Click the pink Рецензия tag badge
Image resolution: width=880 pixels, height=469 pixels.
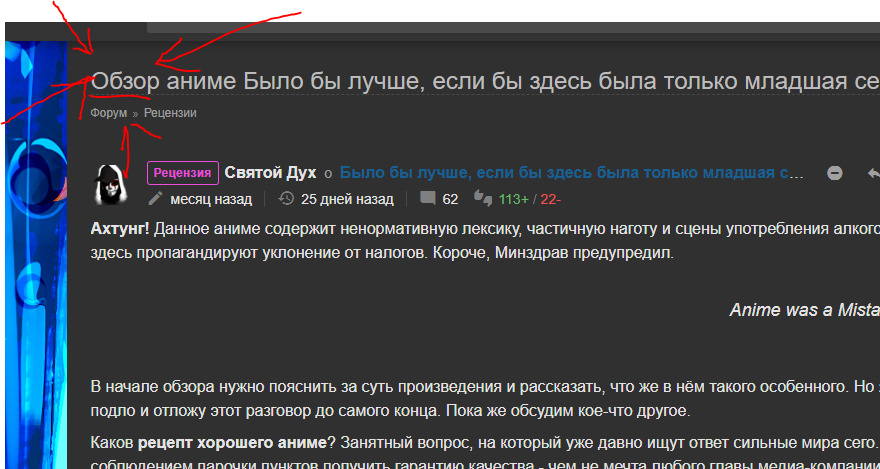pos(183,172)
